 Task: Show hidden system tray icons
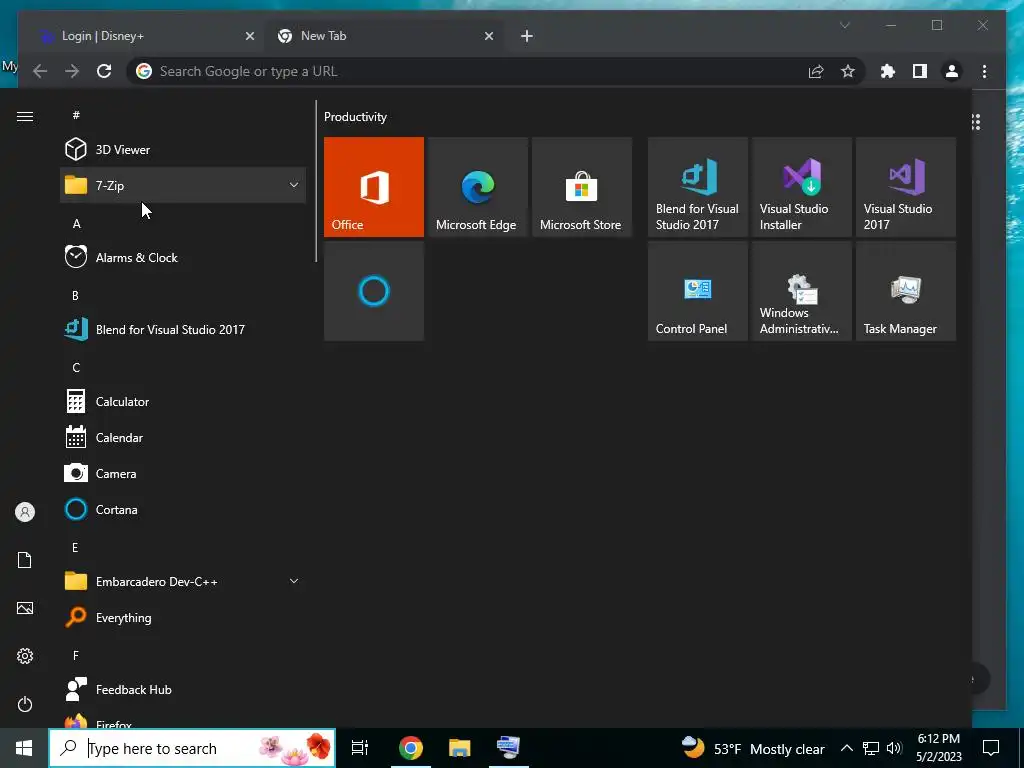point(846,748)
